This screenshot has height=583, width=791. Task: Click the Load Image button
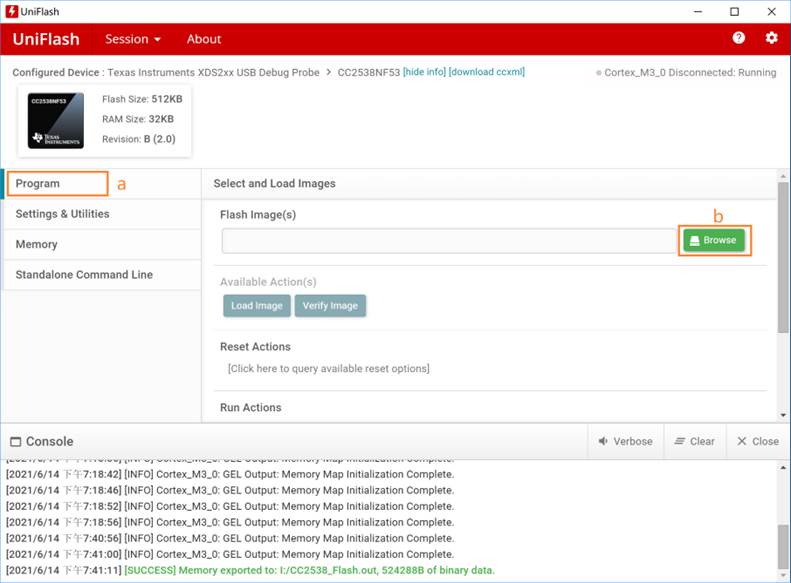pyautogui.click(x=256, y=306)
